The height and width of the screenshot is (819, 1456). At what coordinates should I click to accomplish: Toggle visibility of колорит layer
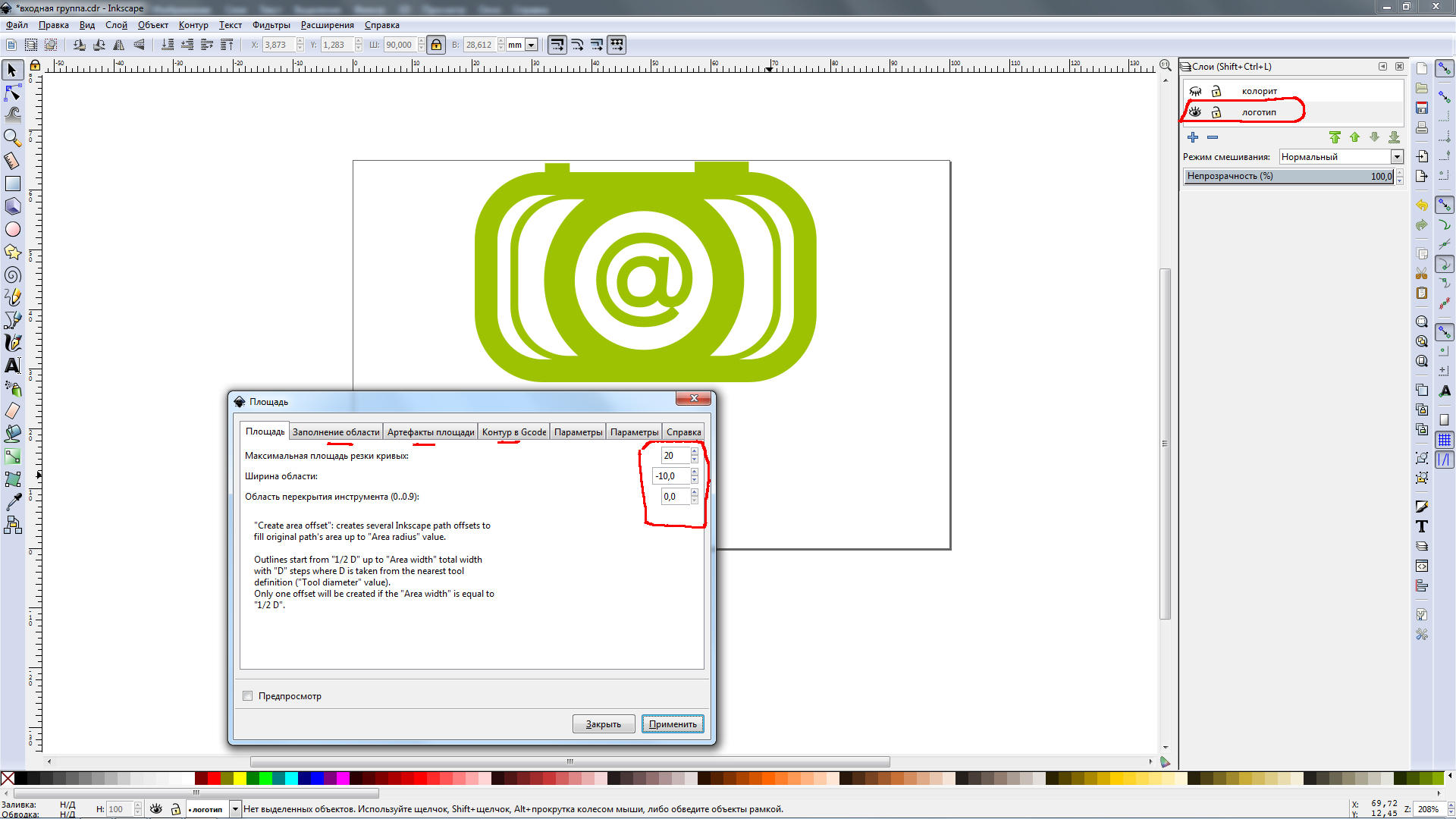tap(1195, 91)
